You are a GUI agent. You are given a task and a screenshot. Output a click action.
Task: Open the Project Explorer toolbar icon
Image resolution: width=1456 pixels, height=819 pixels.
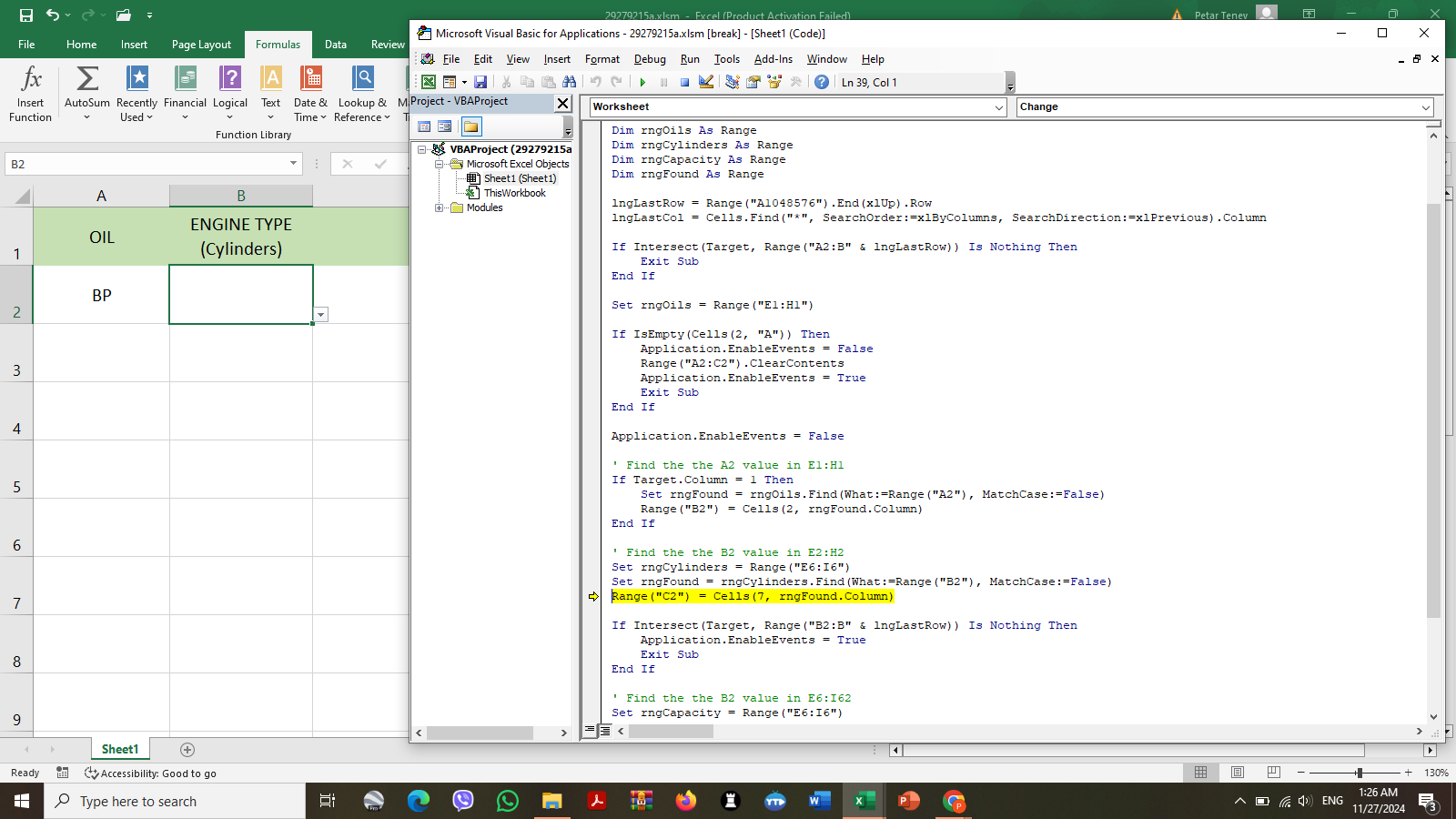pyautogui.click(x=733, y=82)
